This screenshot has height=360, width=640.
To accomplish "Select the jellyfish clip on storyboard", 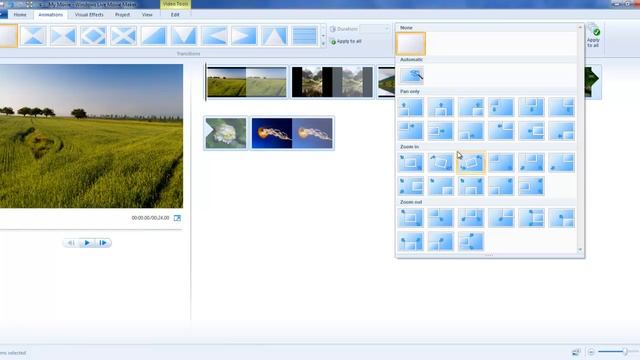I will [292, 133].
